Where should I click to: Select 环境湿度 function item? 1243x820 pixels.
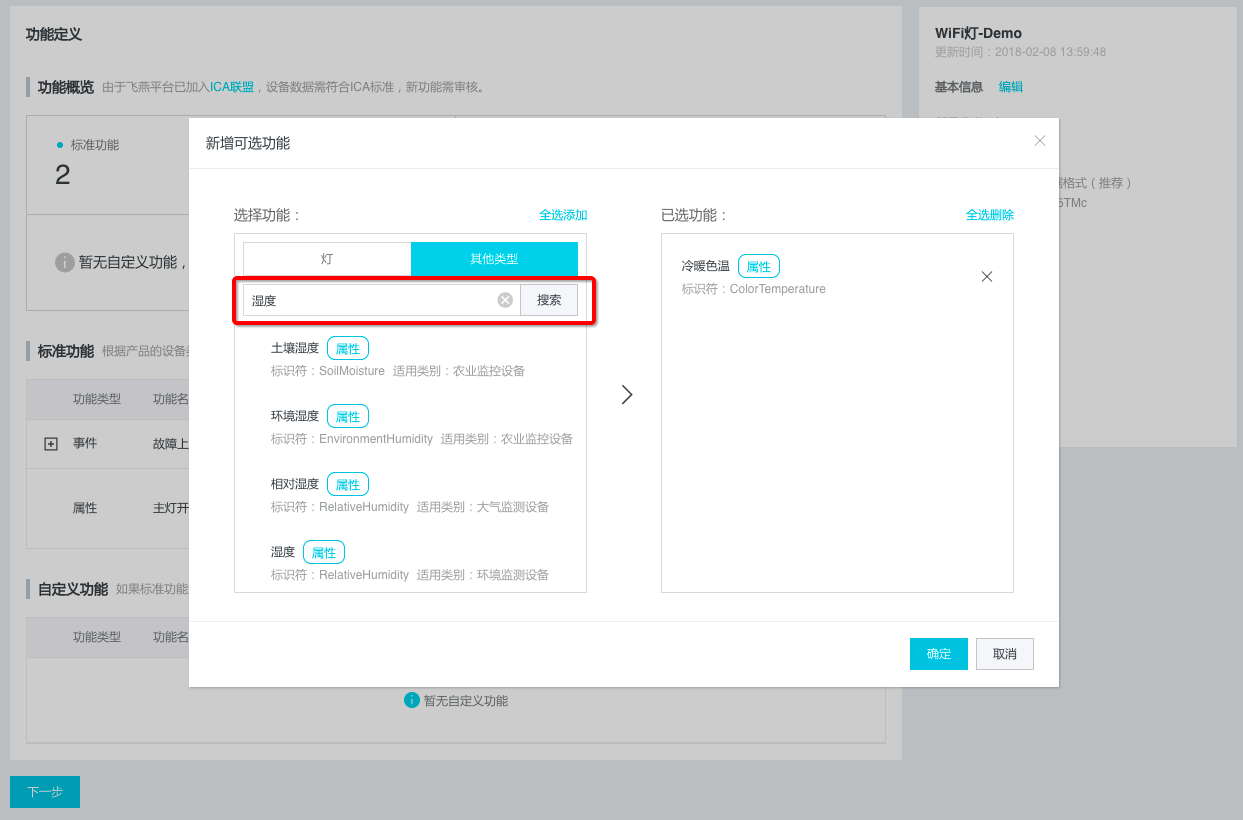pos(295,416)
